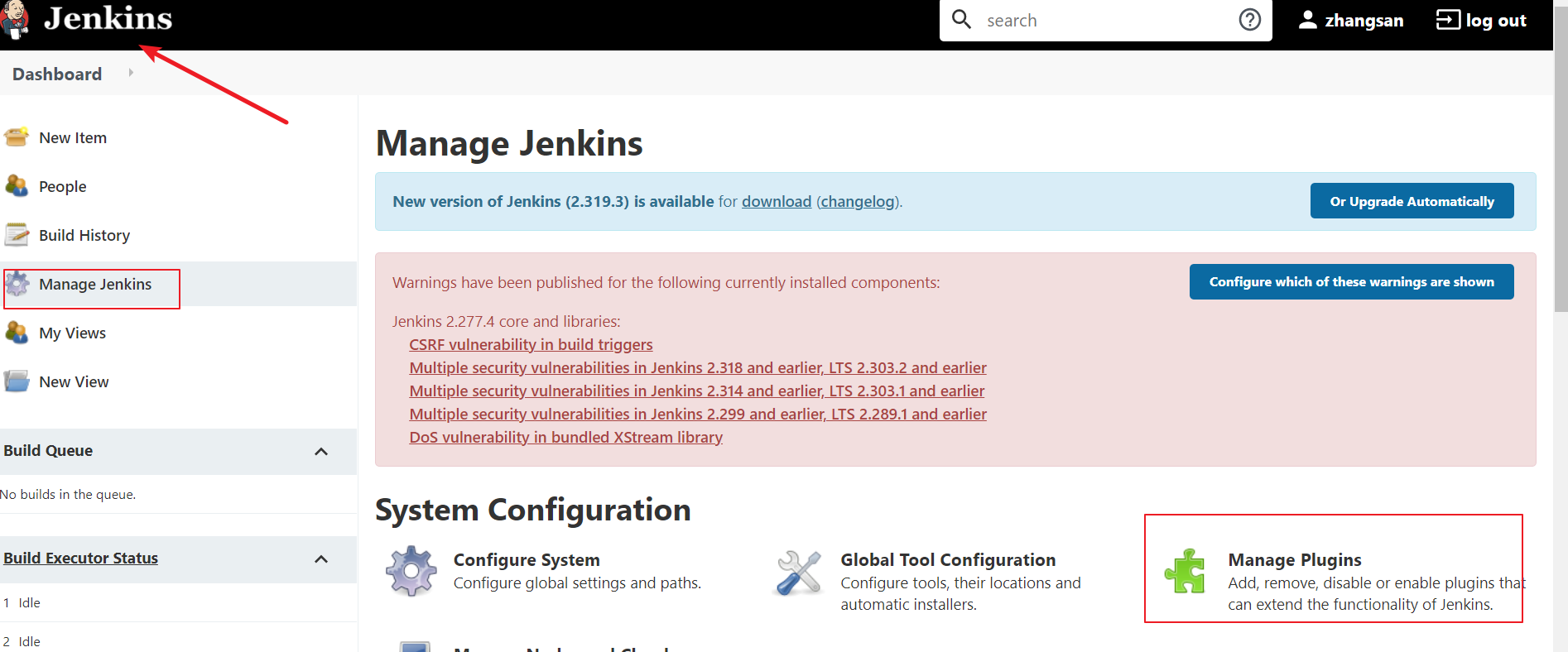1568x652 pixels.
Task: Click the Global Tool Configuration description text
Action: [960, 594]
